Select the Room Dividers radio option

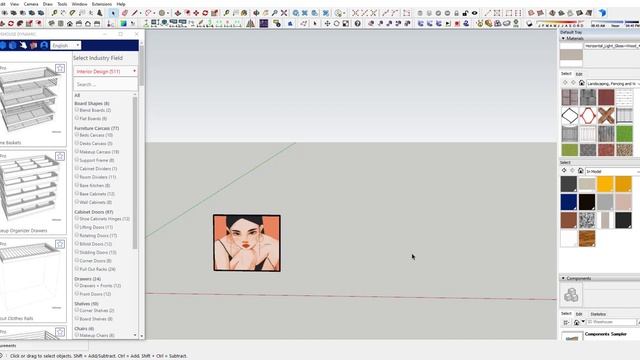click(x=77, y=177)
